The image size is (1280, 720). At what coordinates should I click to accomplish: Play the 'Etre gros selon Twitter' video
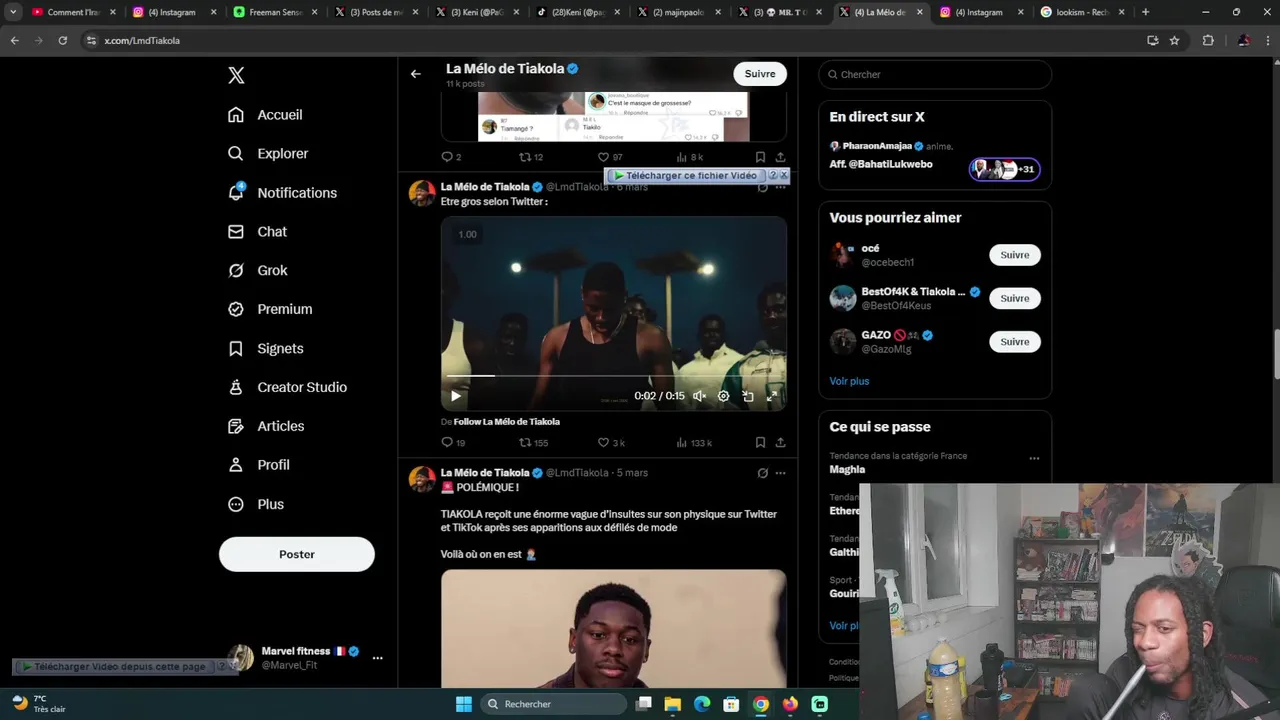(456, 396)
